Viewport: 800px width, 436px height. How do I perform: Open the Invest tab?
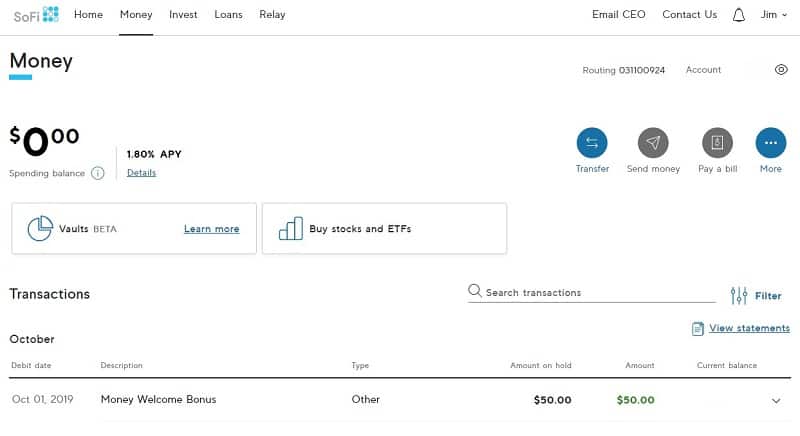pyautogui.click(x=183, y=15)
